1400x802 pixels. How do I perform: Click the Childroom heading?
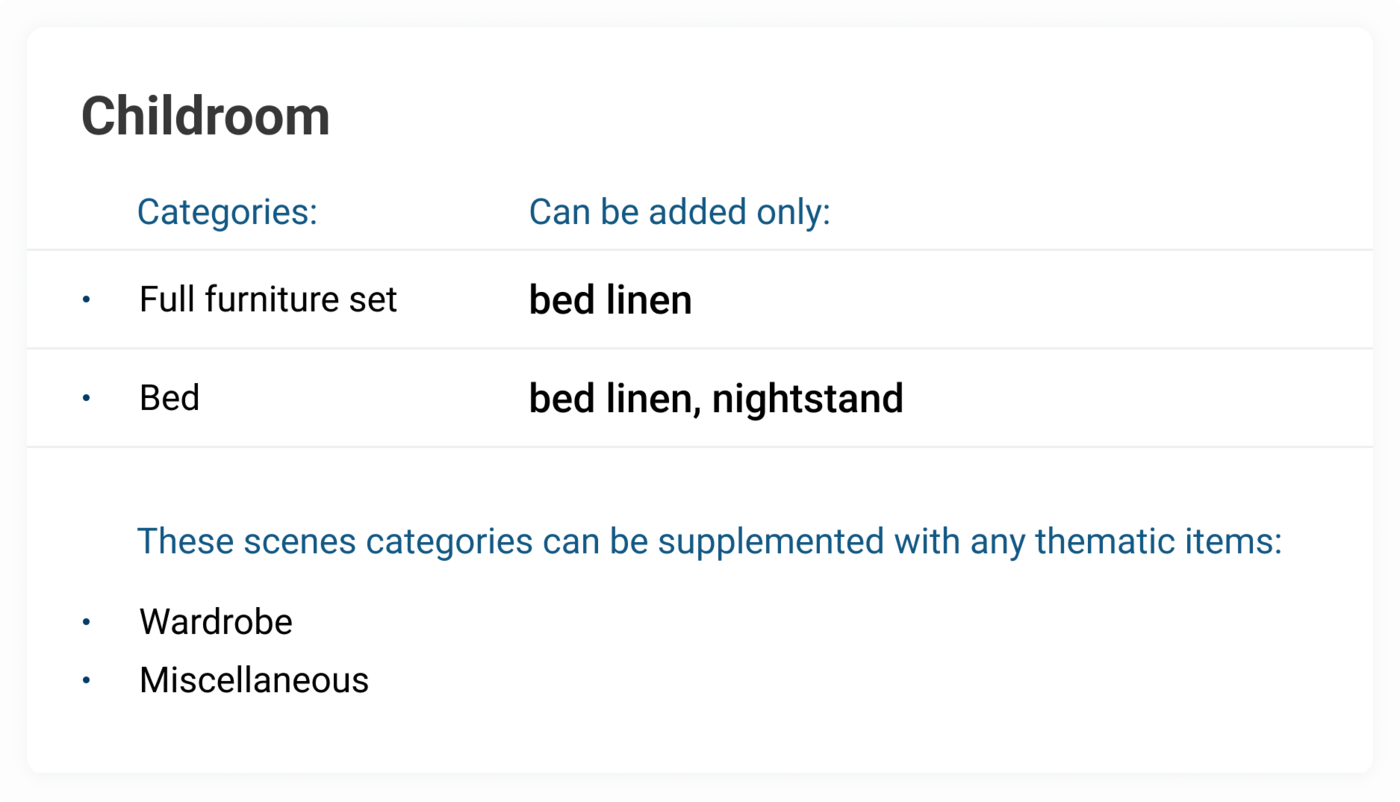(205, 117)
